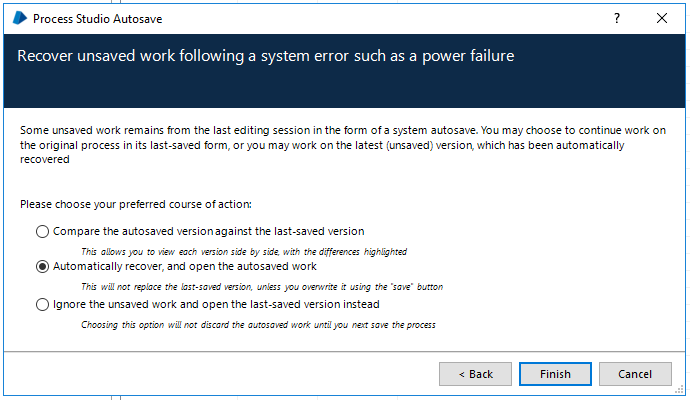Click the 'will not replace the last-saved version' note
This screenshot has height=400, width=690.
point(262,287)
